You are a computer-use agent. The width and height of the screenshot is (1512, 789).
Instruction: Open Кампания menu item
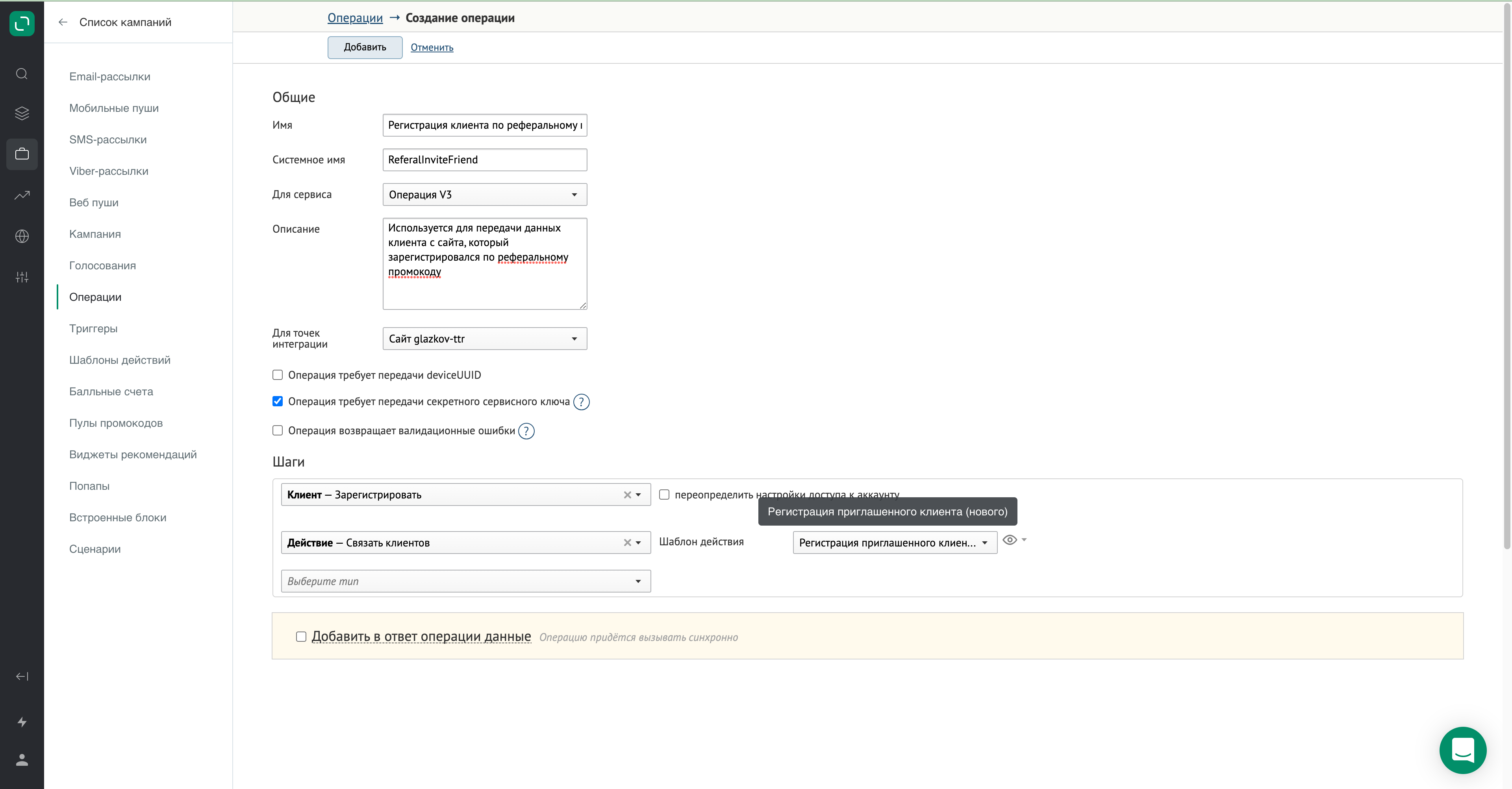pos(95,234)
